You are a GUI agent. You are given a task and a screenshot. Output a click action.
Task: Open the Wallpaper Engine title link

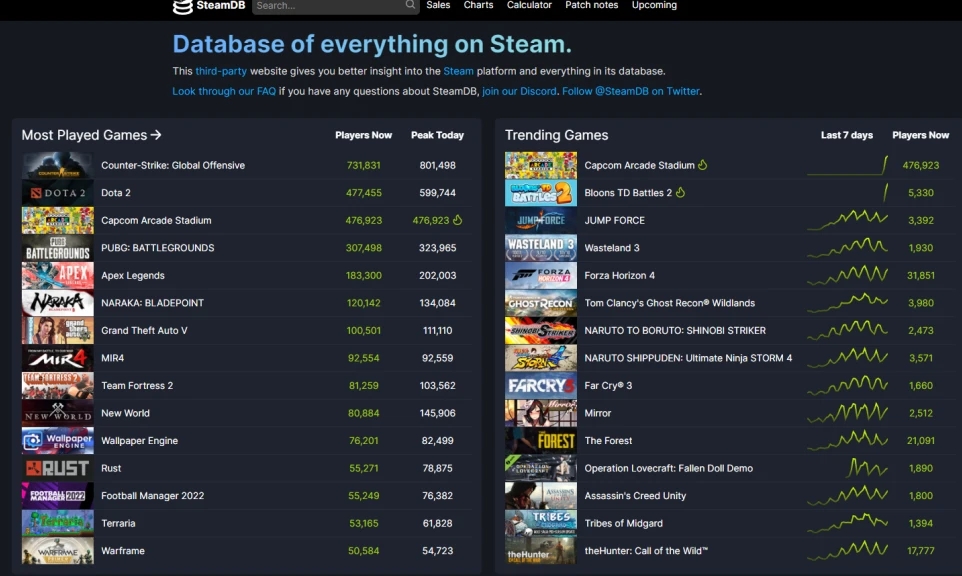click(139, 440)
